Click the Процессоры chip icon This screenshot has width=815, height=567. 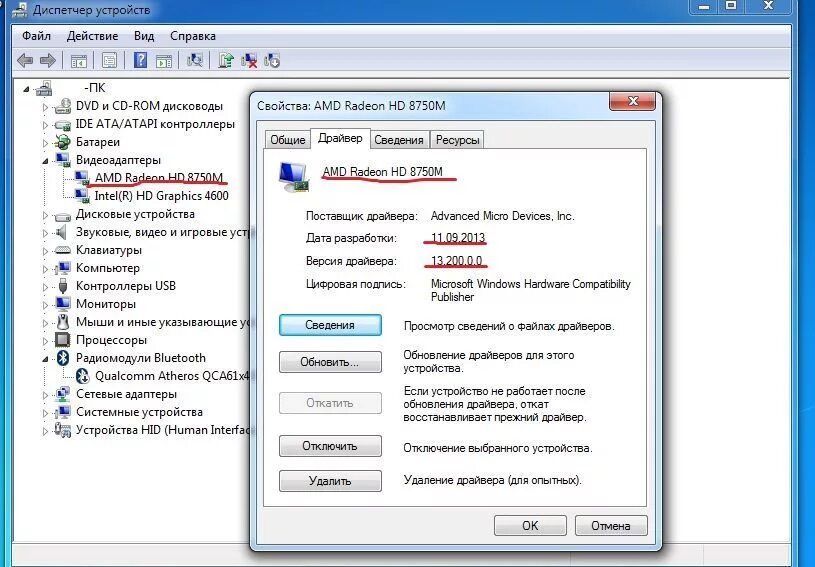(63, 340)
